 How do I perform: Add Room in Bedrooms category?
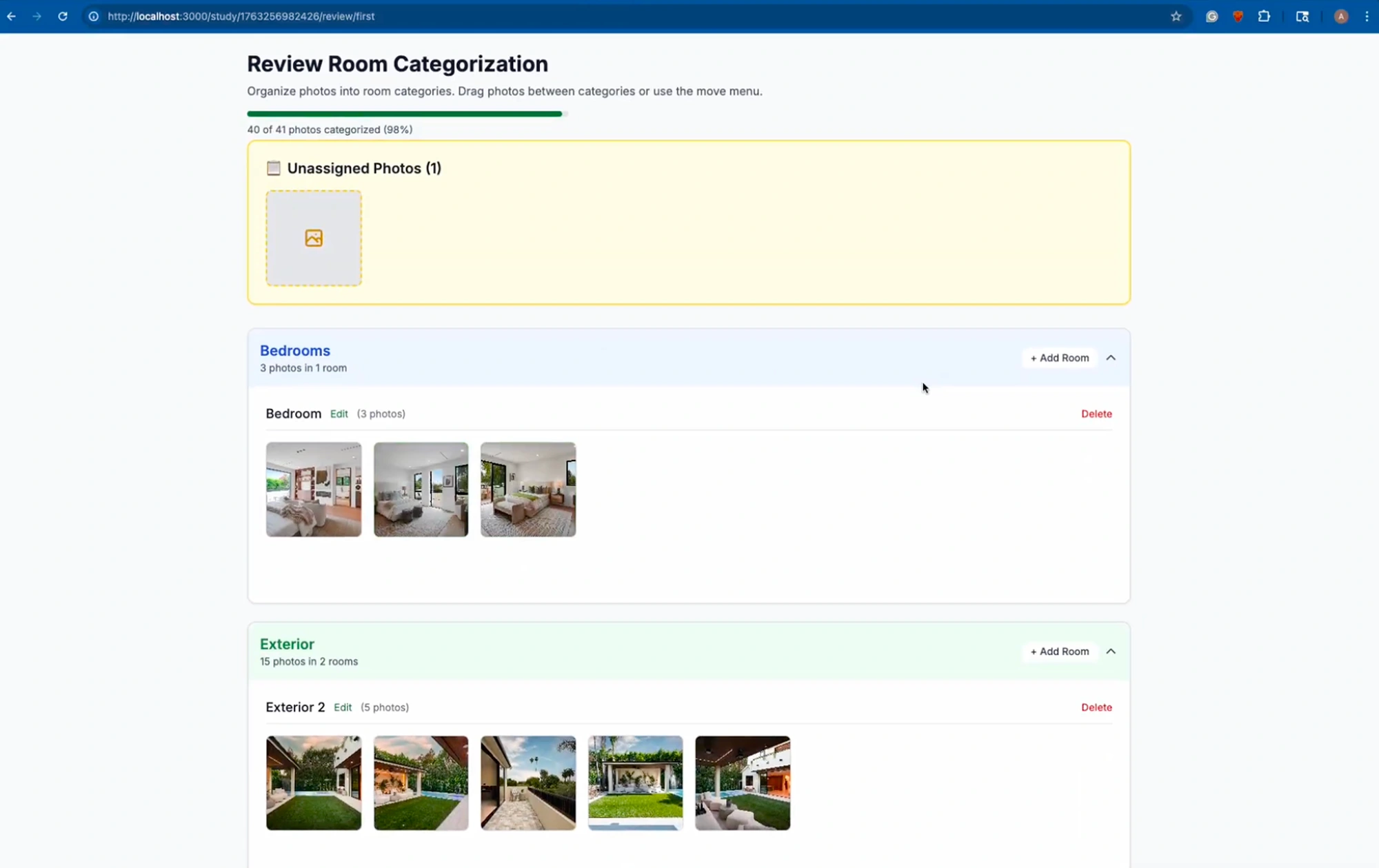1060,358
